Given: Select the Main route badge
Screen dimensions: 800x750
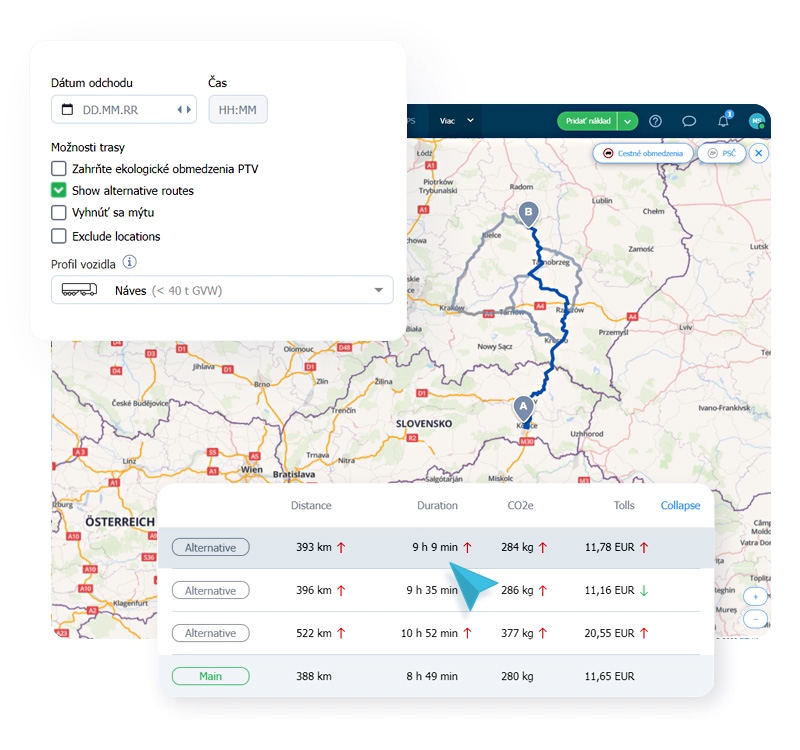Looking at the screenshot, I should pos(211,676).
